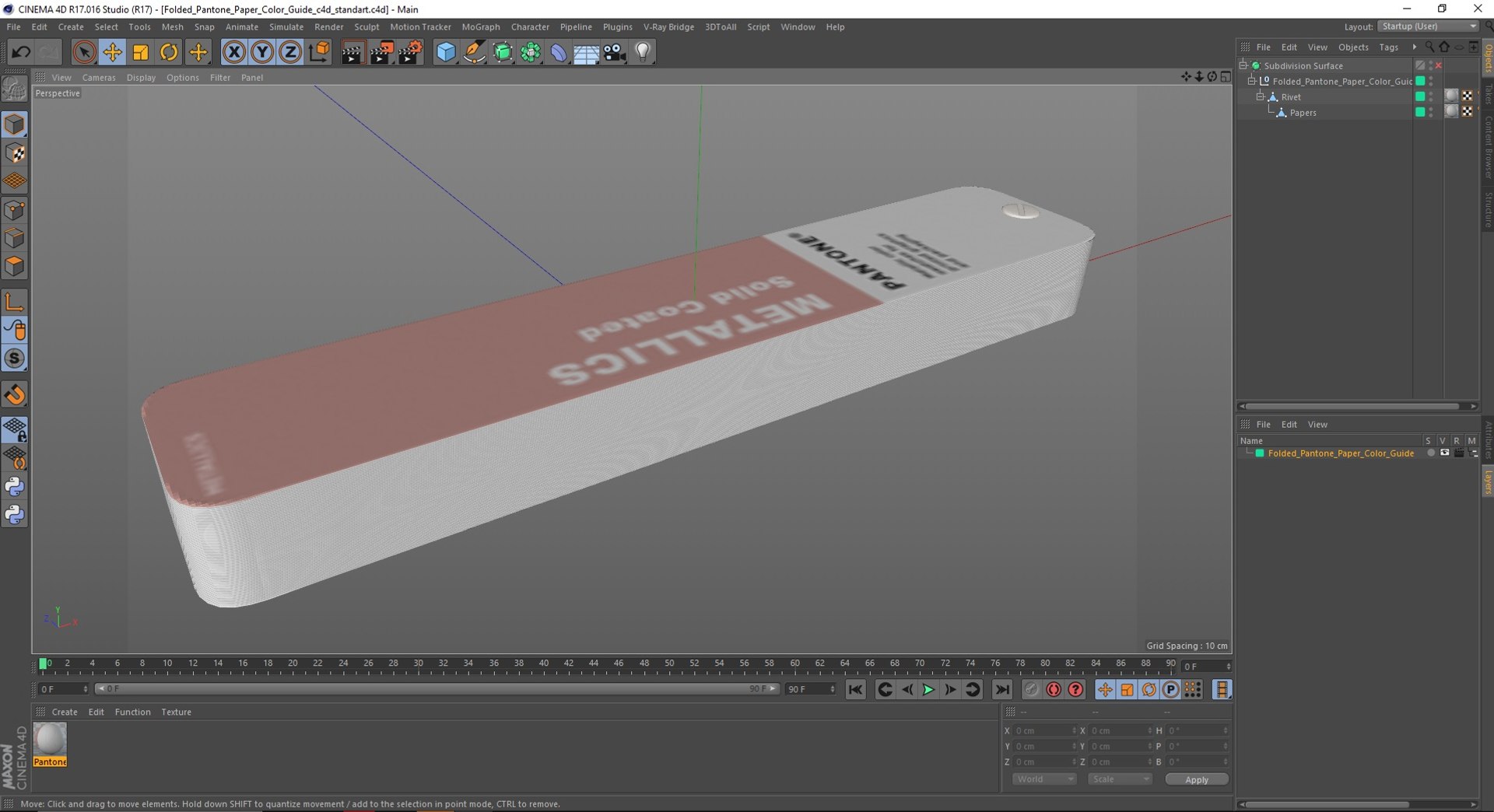The width and height of the screenshot is (1494, 812).
Task: Select the Papers object in hierarchy
Action: (1303, 113)
